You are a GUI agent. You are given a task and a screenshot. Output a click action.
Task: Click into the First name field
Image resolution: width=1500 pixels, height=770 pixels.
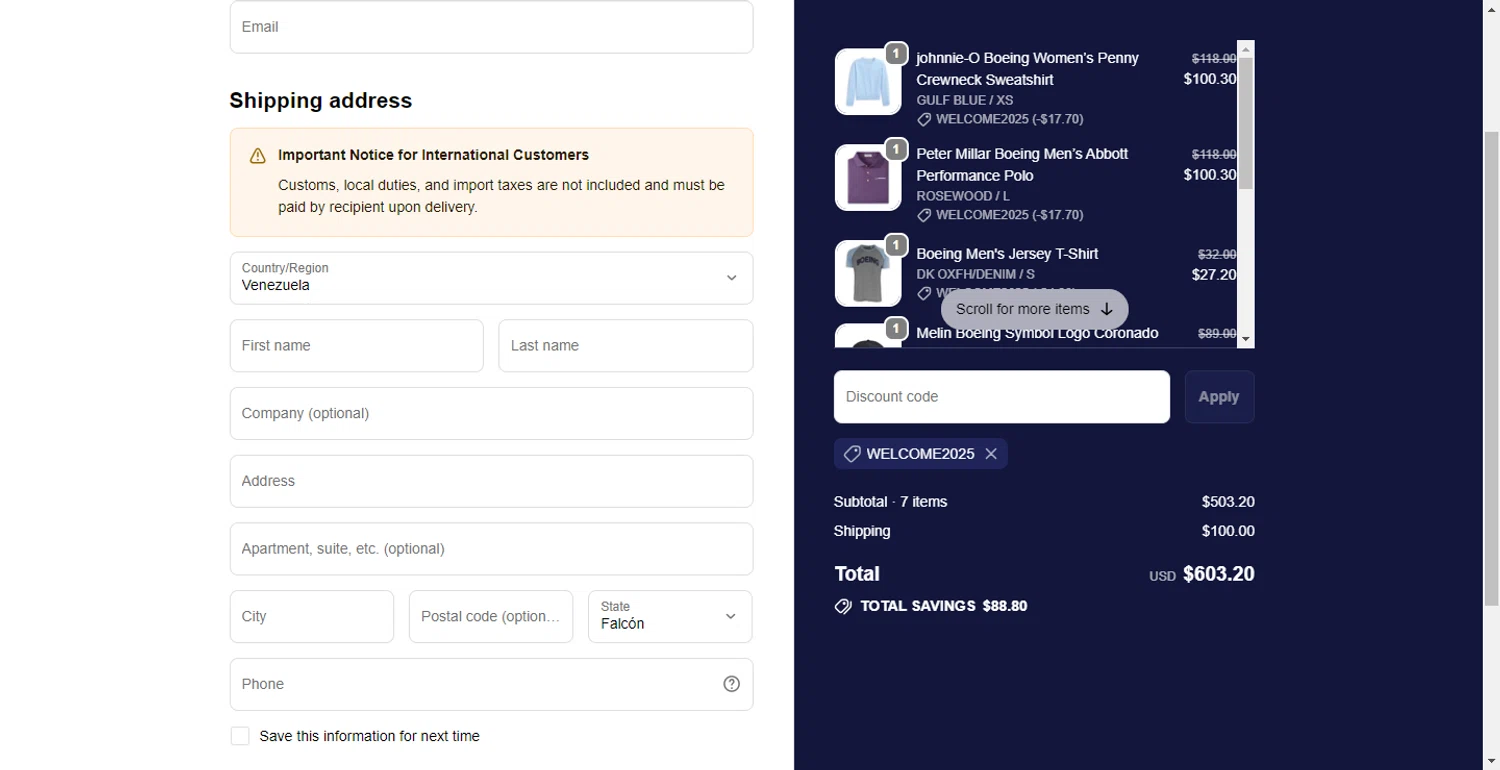click(x=356, y=346)
